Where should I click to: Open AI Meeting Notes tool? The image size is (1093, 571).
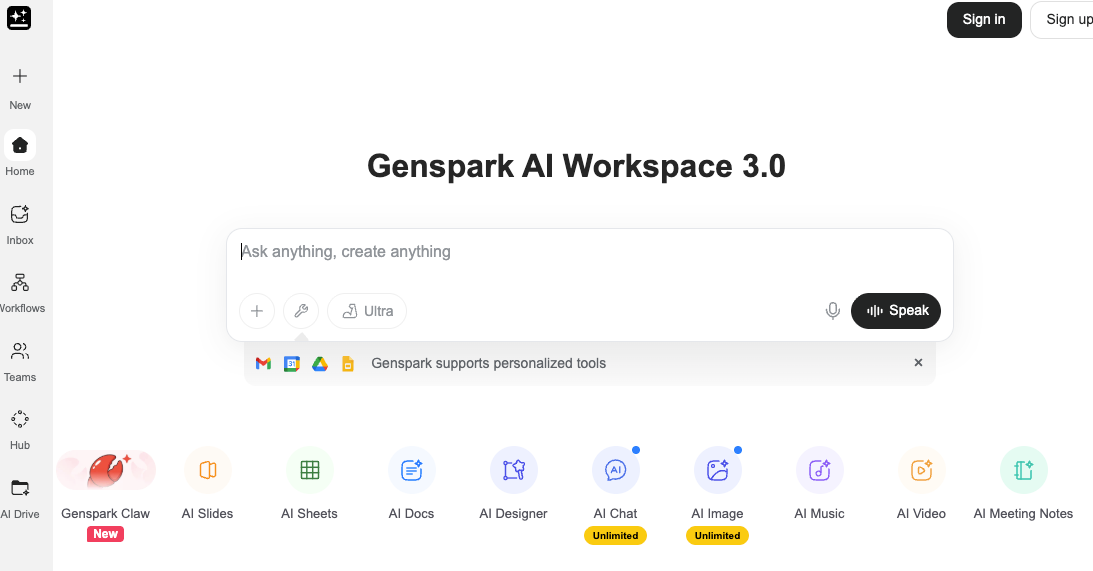coord(1023,484)
